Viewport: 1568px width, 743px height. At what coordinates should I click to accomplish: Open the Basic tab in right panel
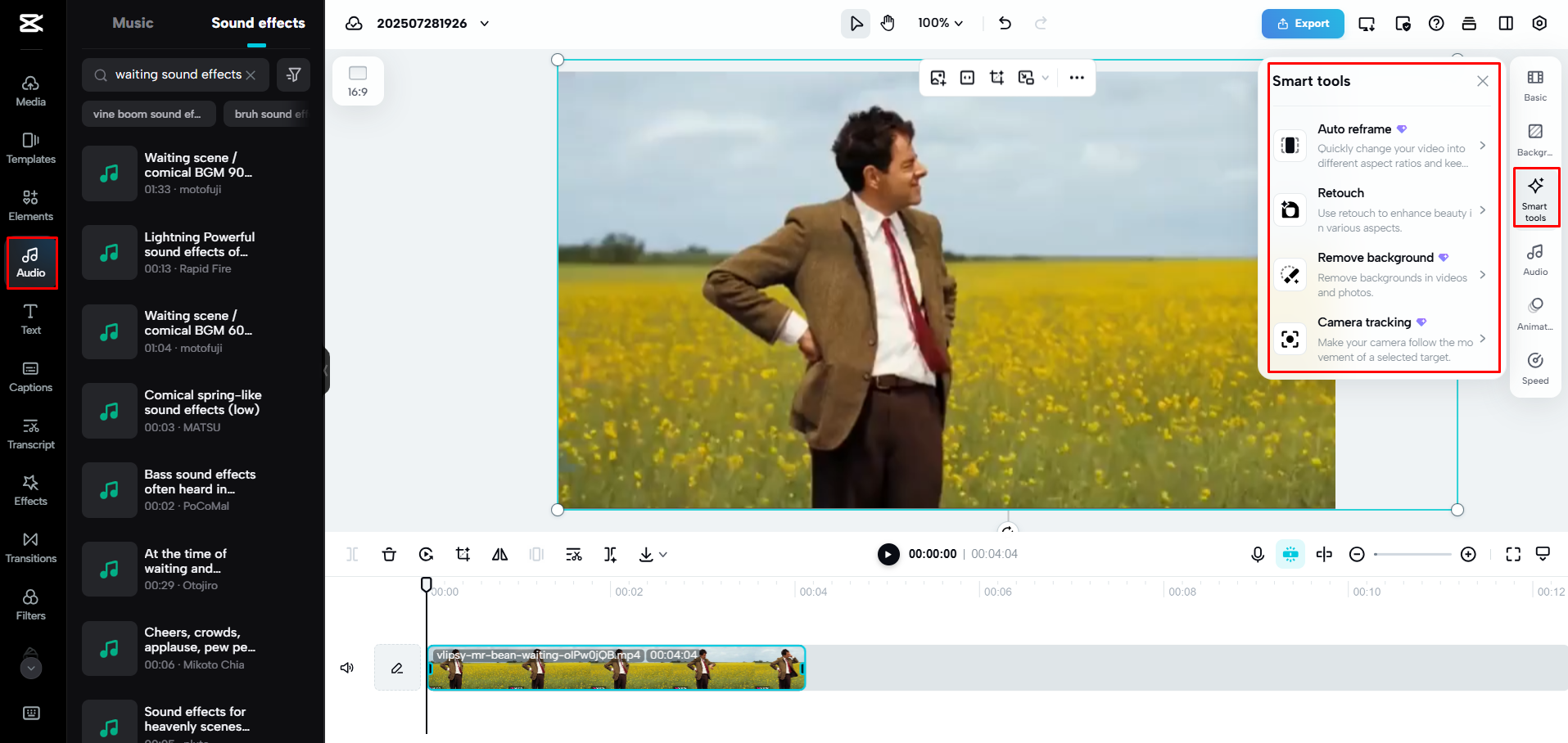pyautogui.click(x=1534, y=84)
